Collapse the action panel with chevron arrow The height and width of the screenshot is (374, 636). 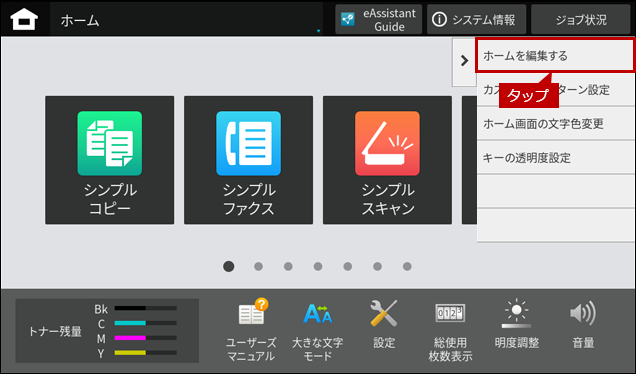click(464, 61)
